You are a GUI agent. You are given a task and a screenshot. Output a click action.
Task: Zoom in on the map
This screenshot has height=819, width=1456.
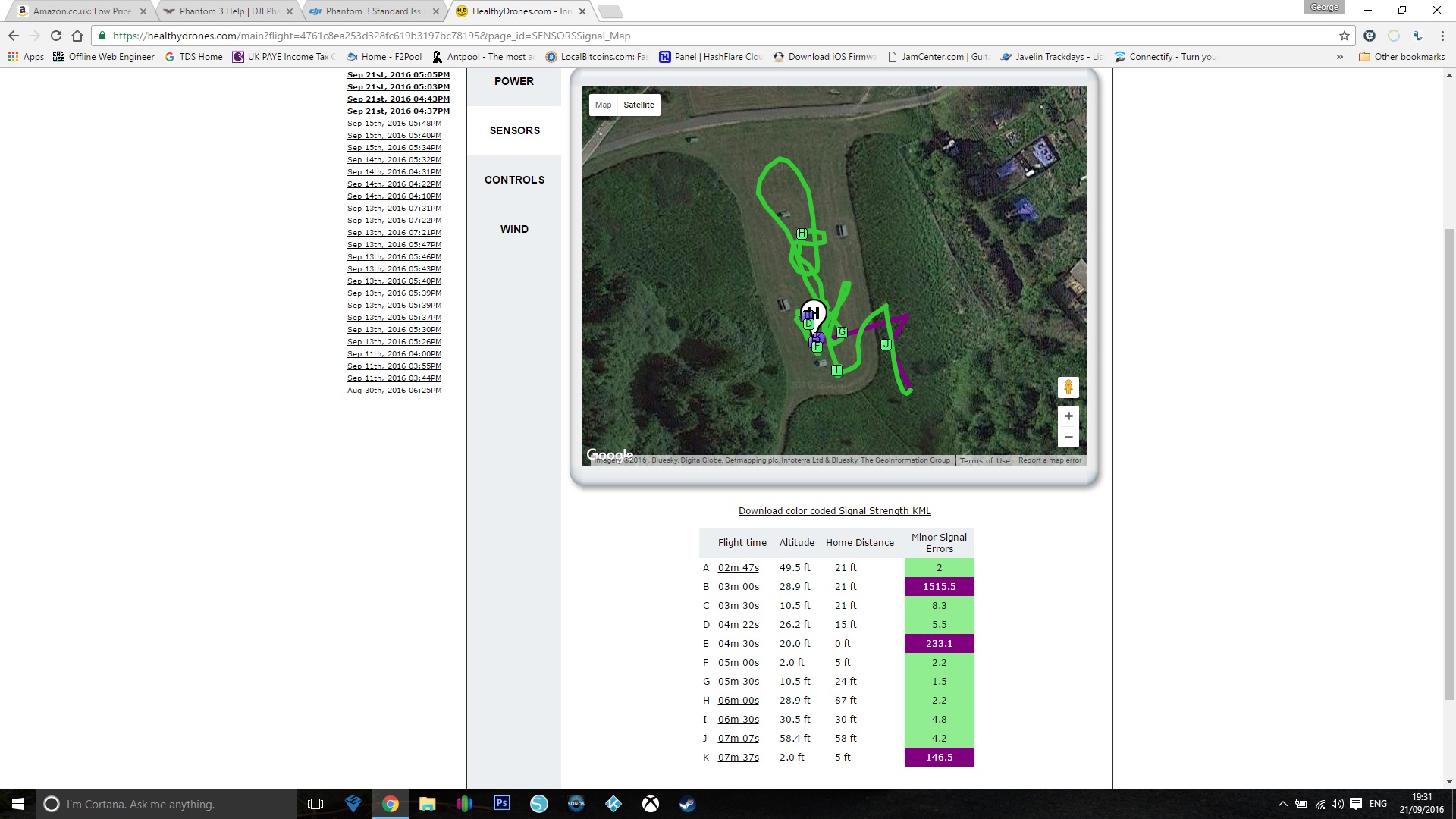[x=1068, y=416]
